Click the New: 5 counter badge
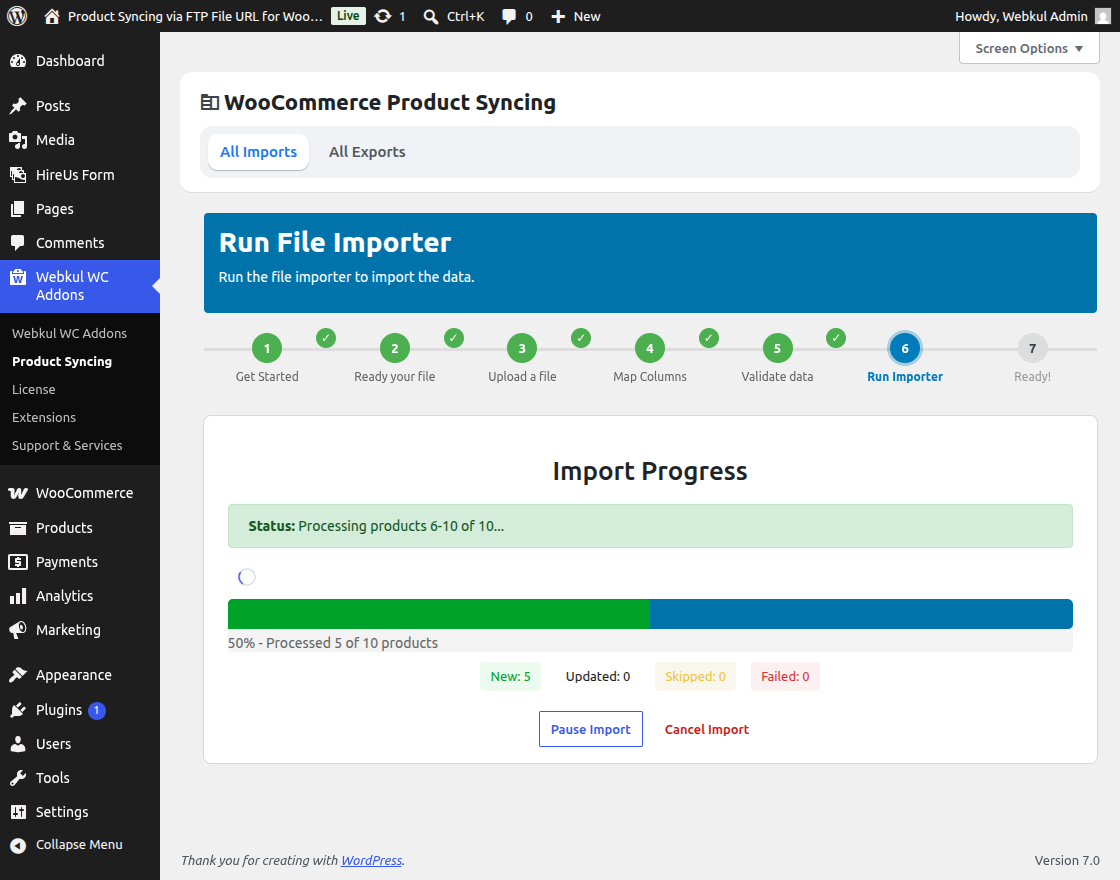The width and height of the screenshot is (1120, 880). click(x=511, y=676)
